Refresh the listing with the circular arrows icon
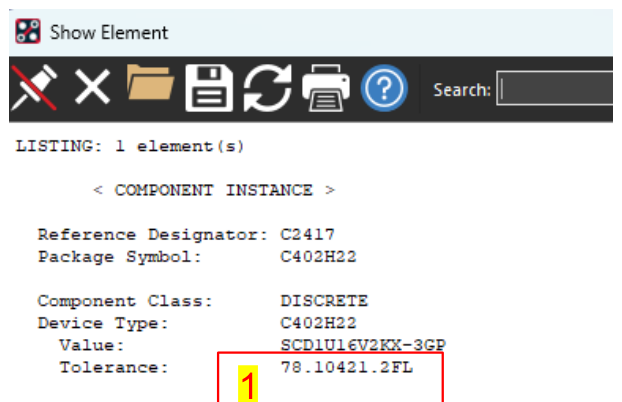The height and width of the screenshot is (402, 622). click(x=267, y=88)
